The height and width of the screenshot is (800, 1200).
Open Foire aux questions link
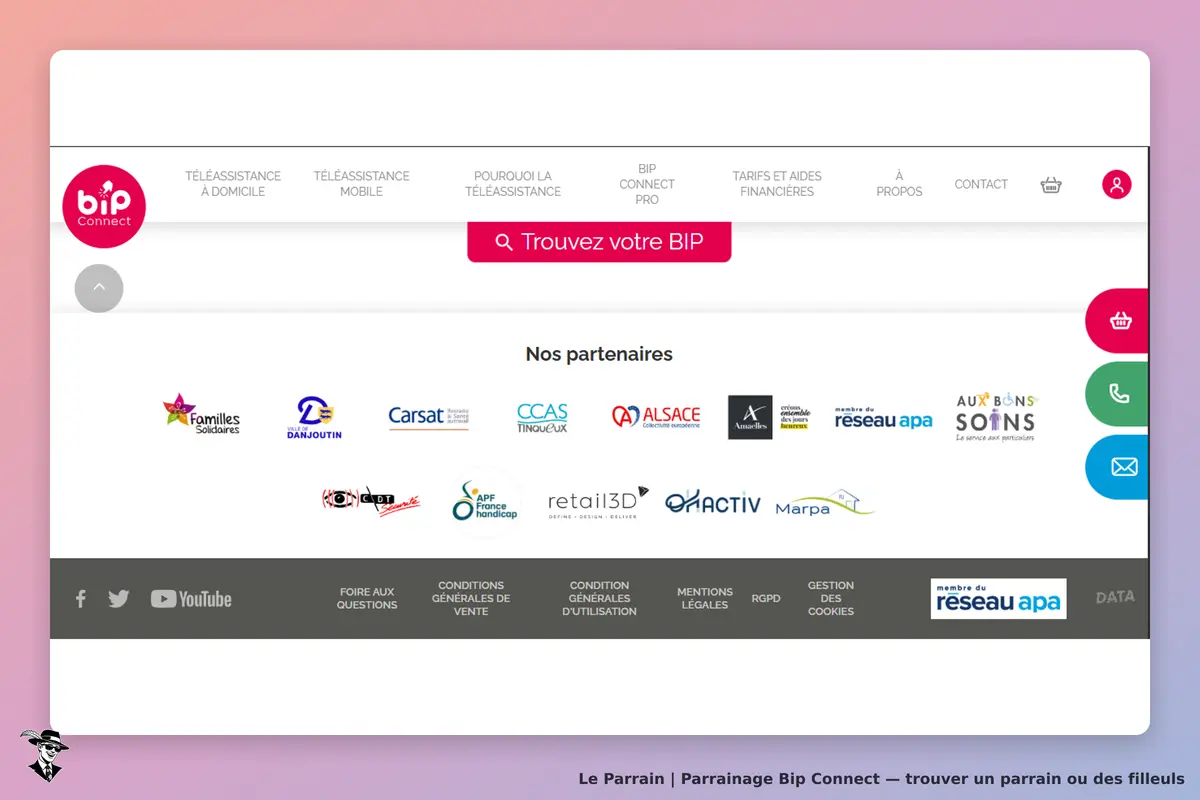pos(367,598)
